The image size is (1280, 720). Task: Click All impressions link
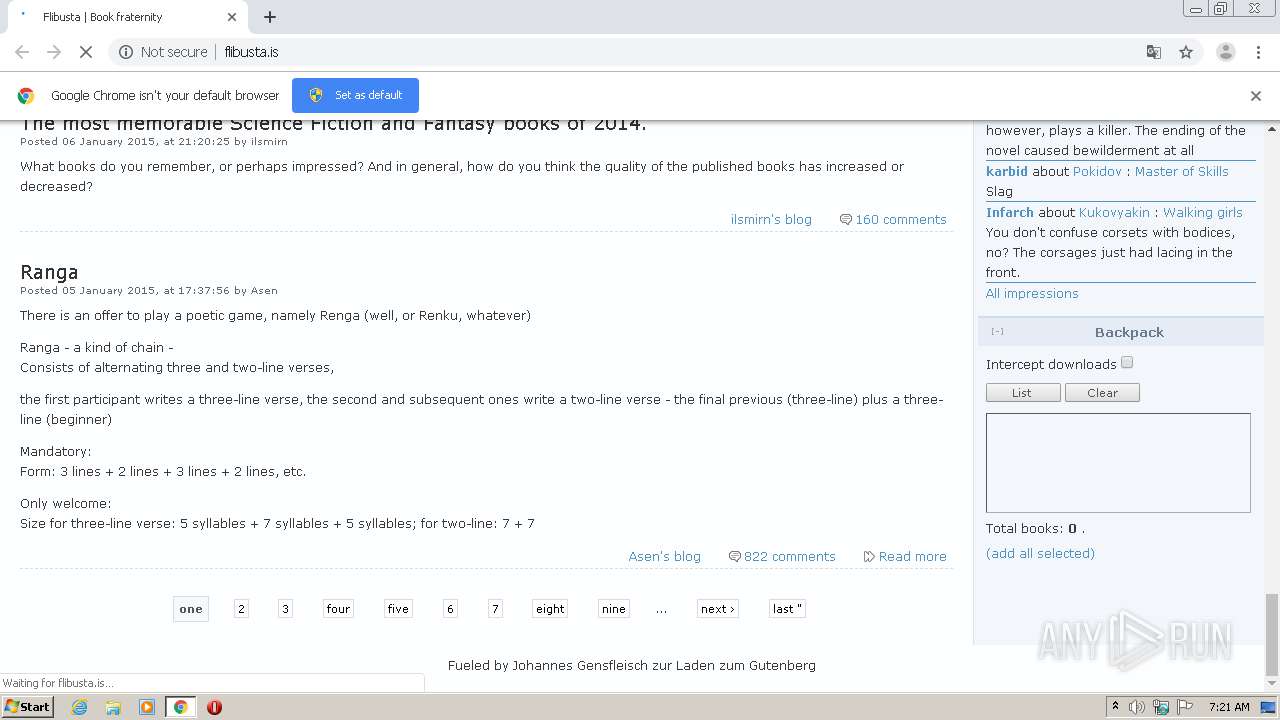point(1032,293)
